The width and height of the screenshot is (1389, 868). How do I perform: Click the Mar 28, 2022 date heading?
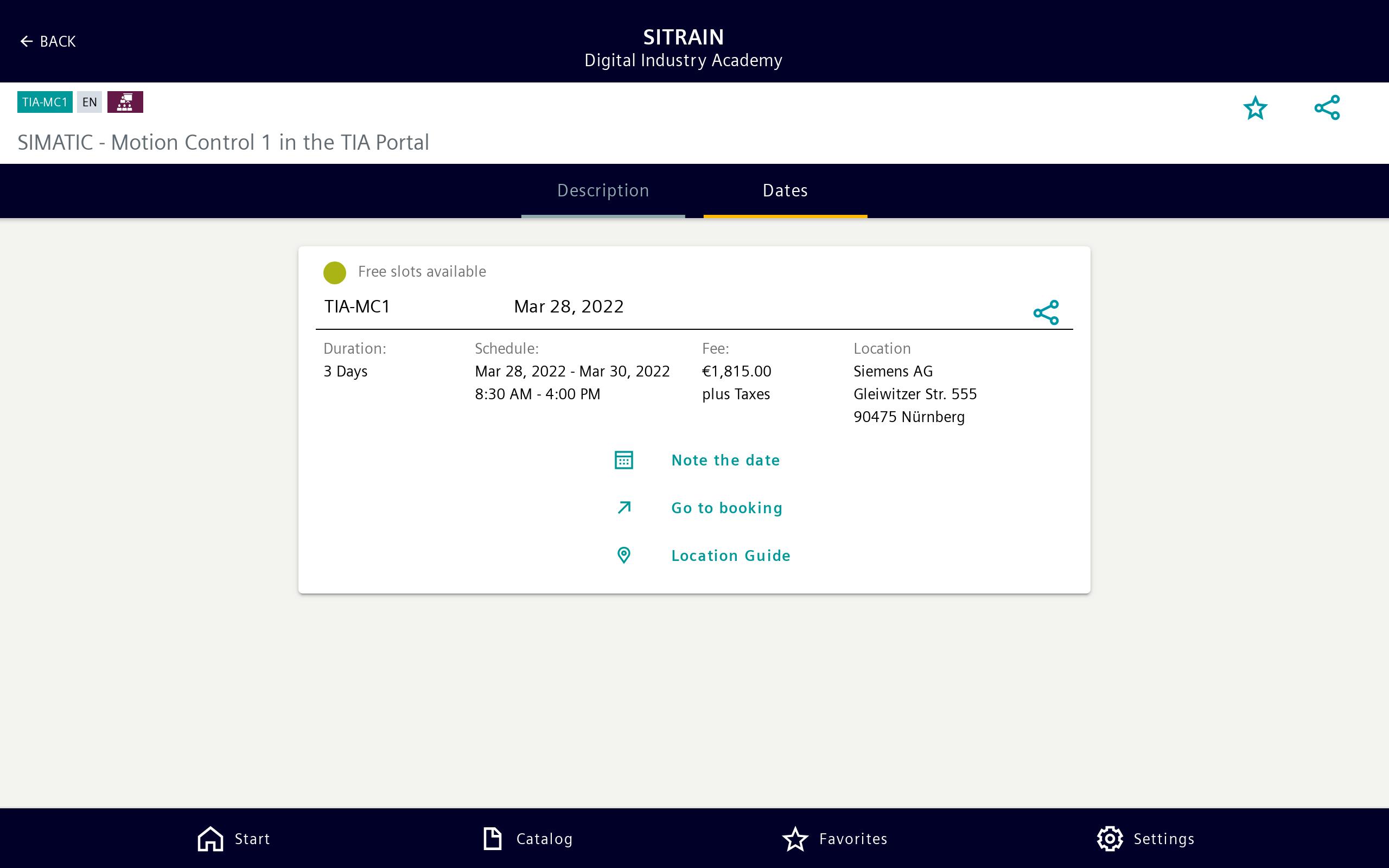[x=569, y=307]
